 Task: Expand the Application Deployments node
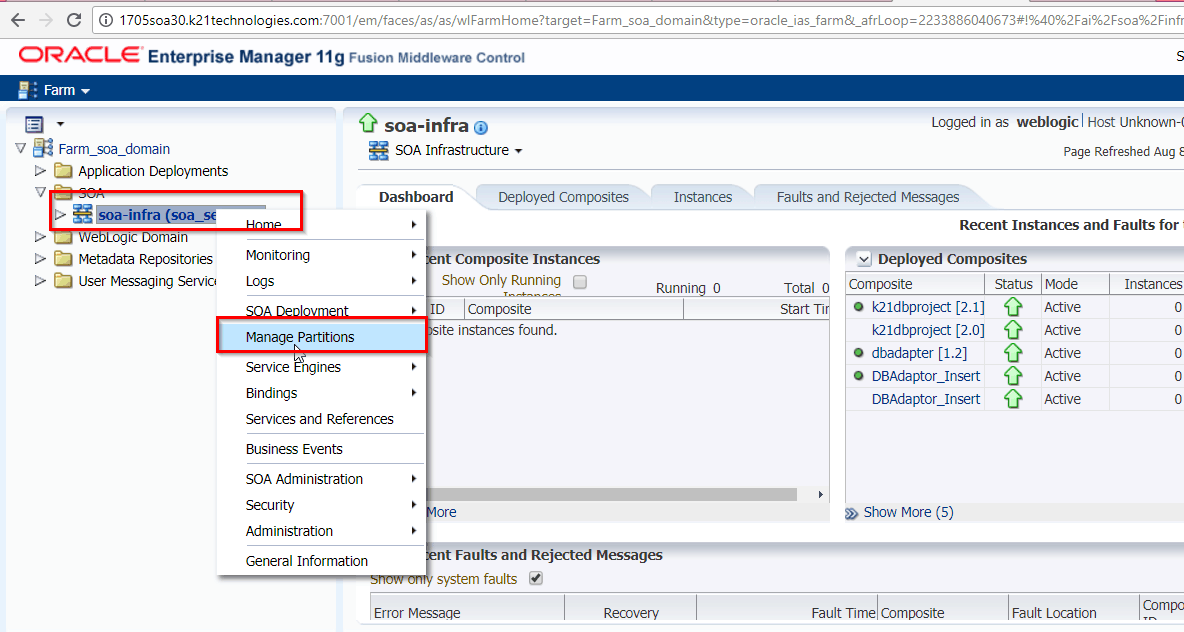pos(41,171)
